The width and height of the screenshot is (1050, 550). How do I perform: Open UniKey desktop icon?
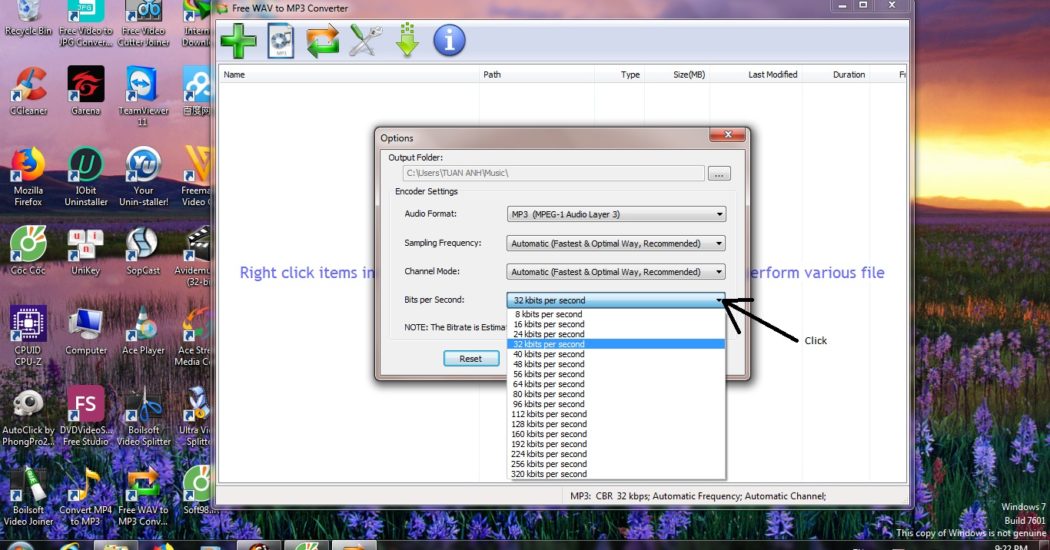click(x=86, y=251)
